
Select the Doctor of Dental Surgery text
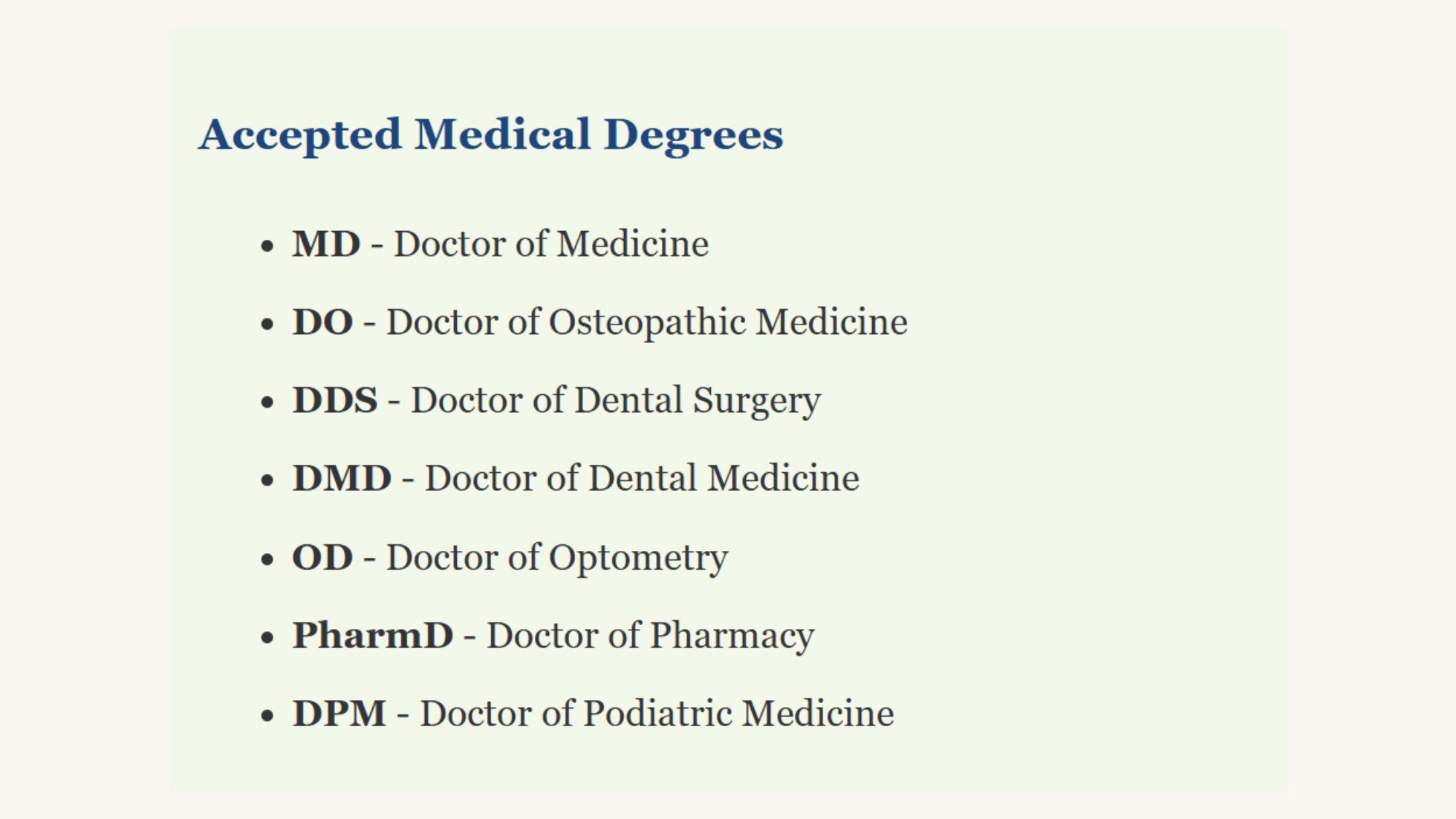(616, 400)
